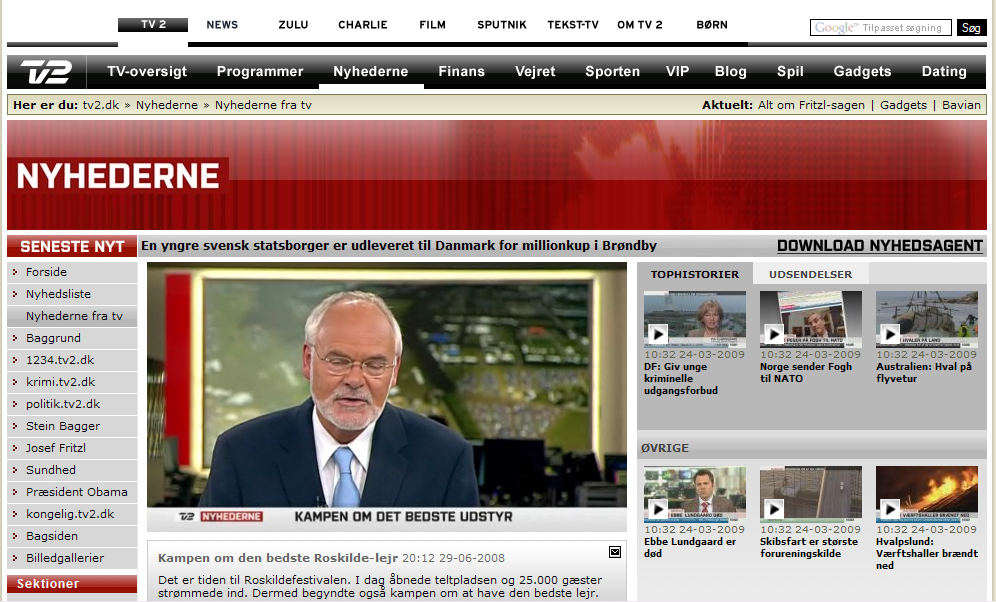This screenshot has height=602, width=996.
Task: Click the Søg search button
Action: click(x=971, y=27)
